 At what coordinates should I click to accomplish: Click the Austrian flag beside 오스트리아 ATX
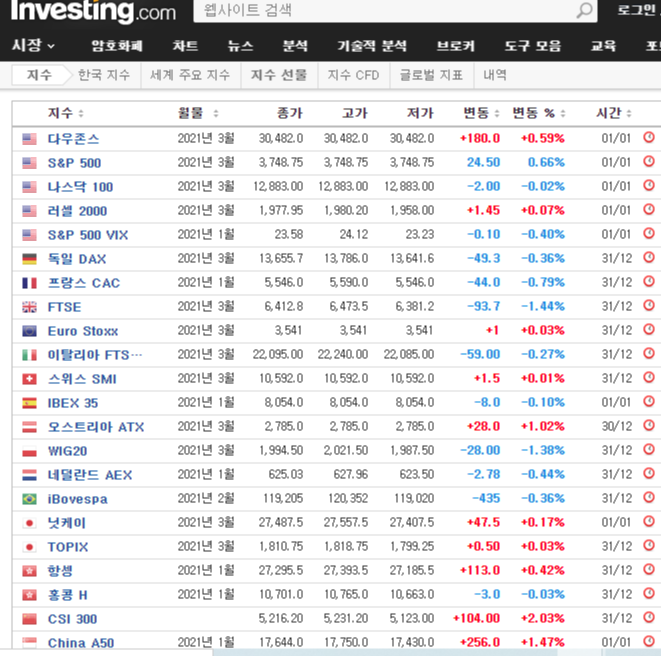point(29,427)
